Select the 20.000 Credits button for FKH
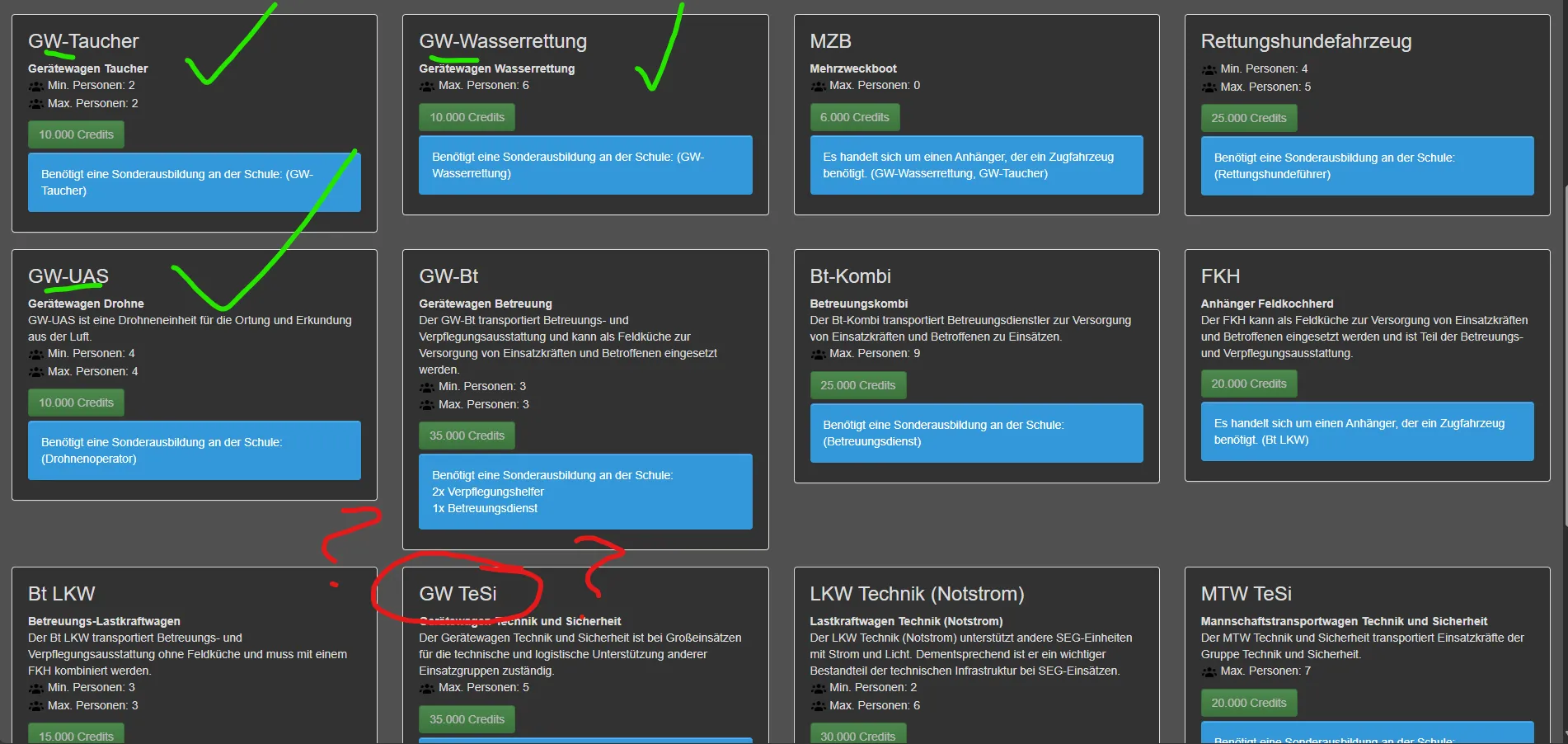This screenshot has height=744, width=1568. point(1248,384)
